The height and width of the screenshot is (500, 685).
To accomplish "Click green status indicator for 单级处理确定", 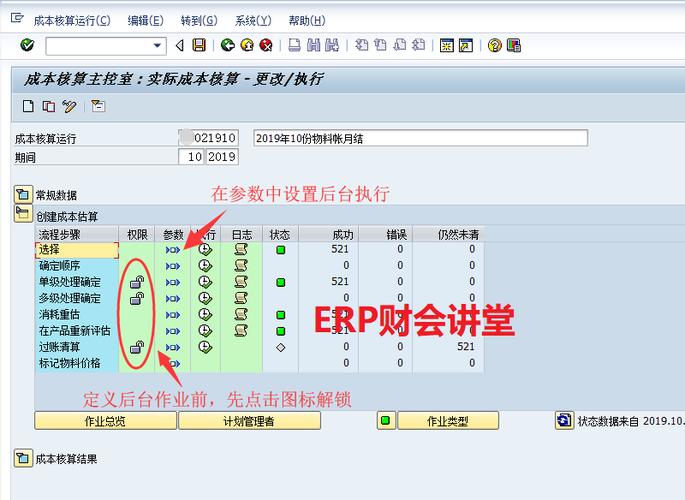I will (x=280, y=283).
